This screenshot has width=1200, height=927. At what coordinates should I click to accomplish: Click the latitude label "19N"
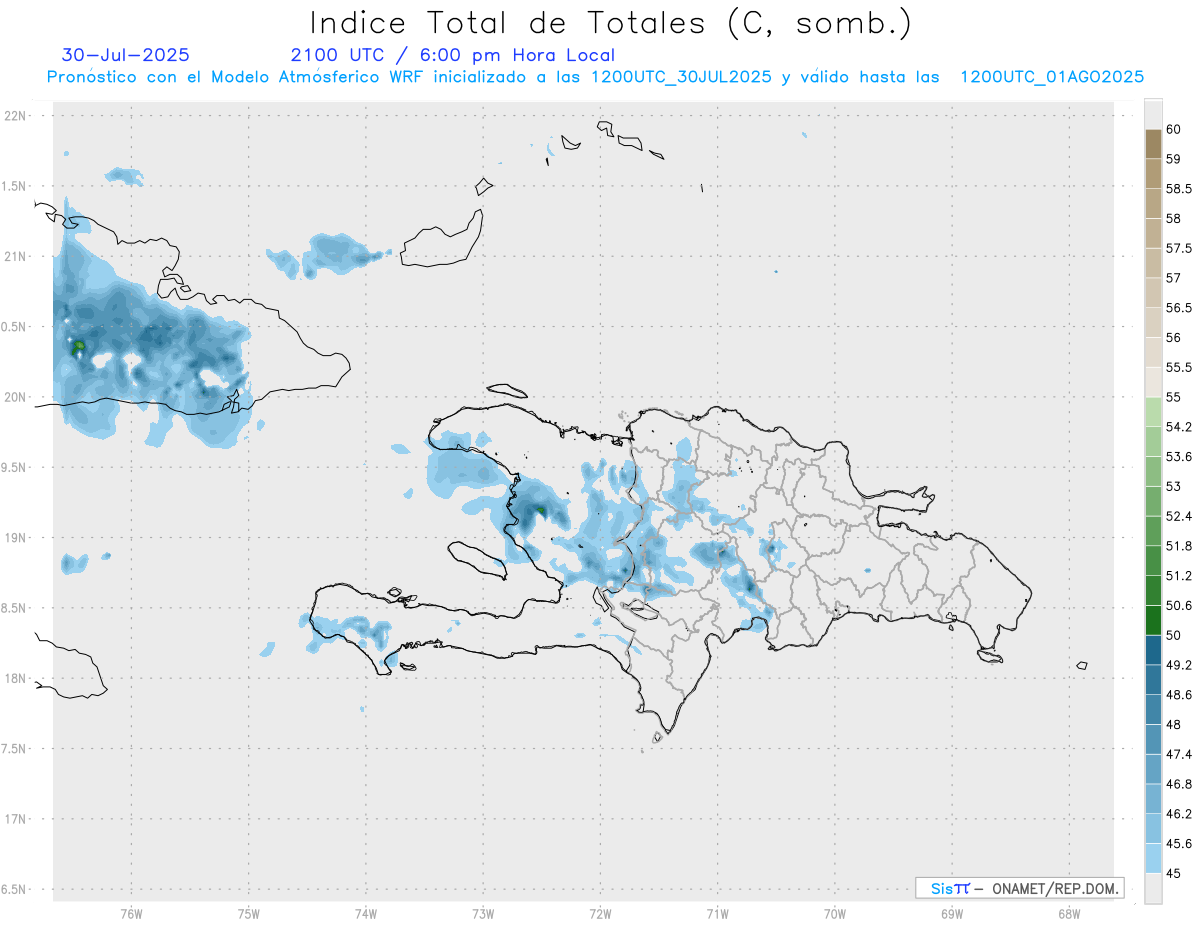click(17, 538)
